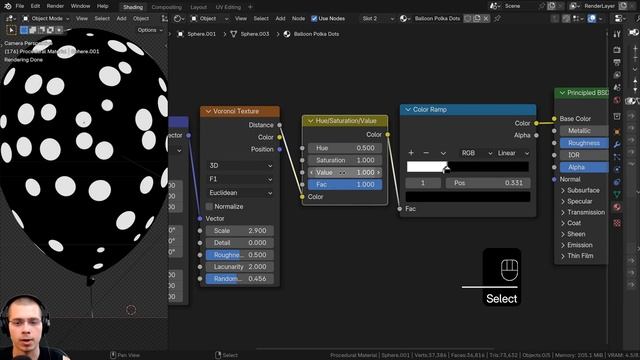
Task: Open the Slot 2 material slot dropdown
Action: (378, 18)
